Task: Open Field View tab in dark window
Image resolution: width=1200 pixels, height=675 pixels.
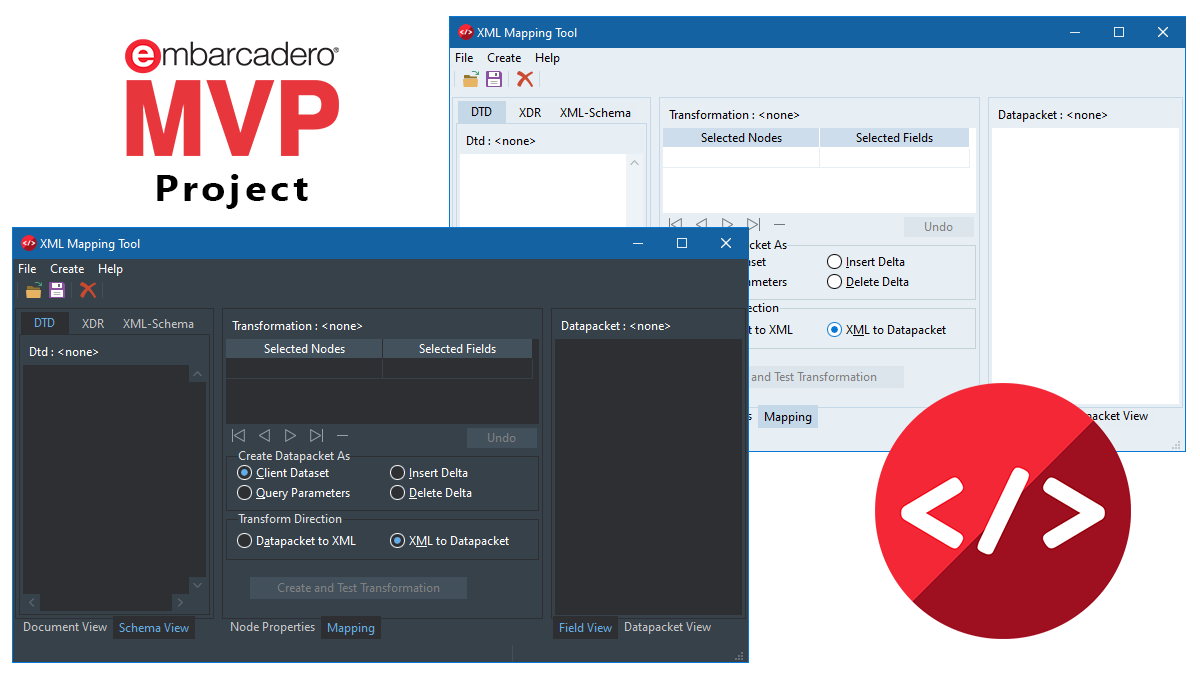Action: 585,628
